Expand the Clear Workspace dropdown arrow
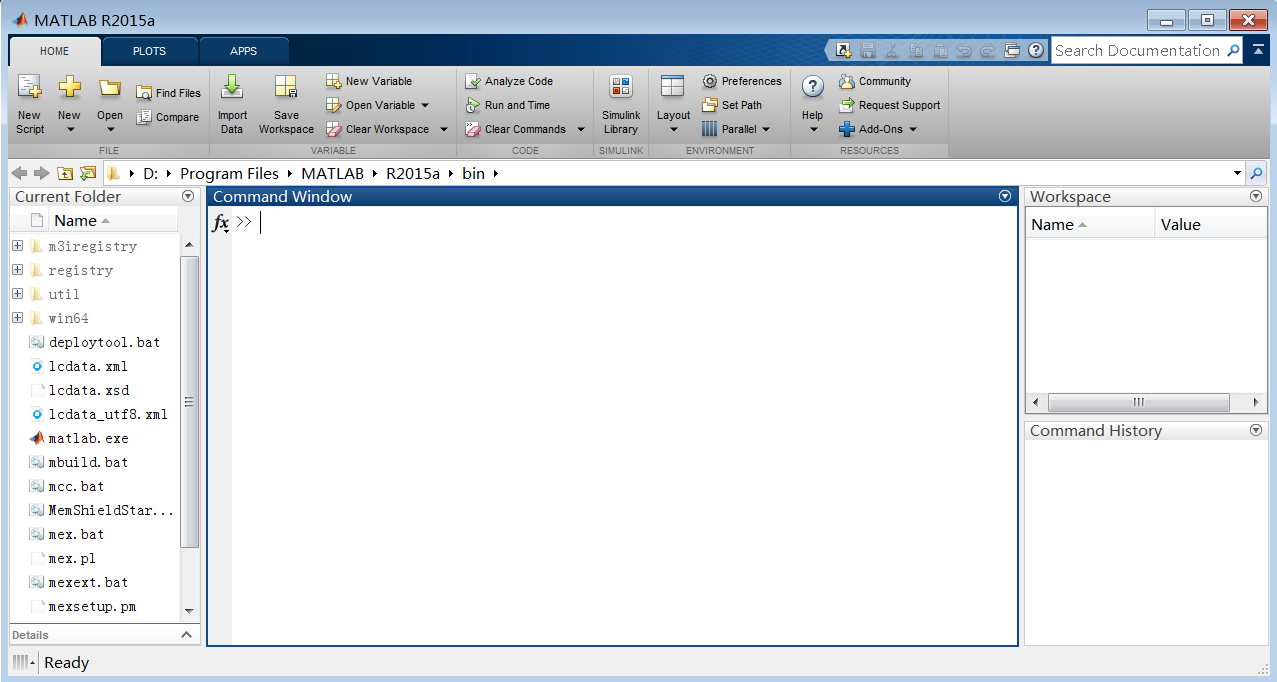 (x=443, y=129)
